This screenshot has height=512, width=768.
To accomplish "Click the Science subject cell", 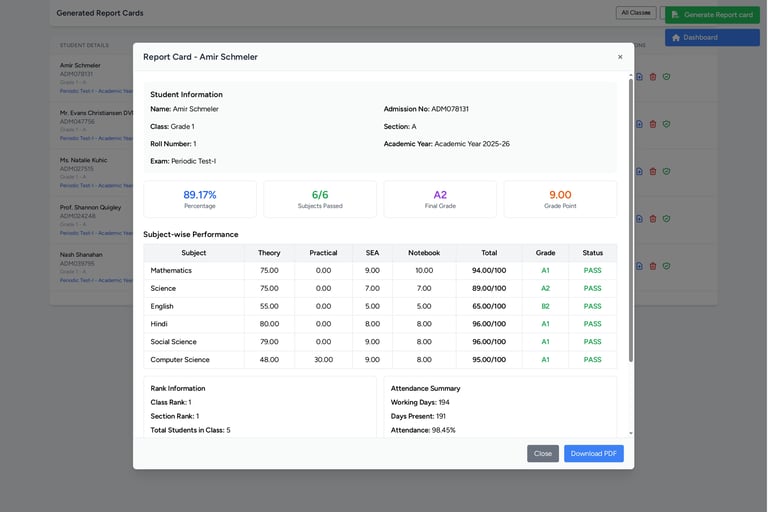I will [x=194, y=289].
